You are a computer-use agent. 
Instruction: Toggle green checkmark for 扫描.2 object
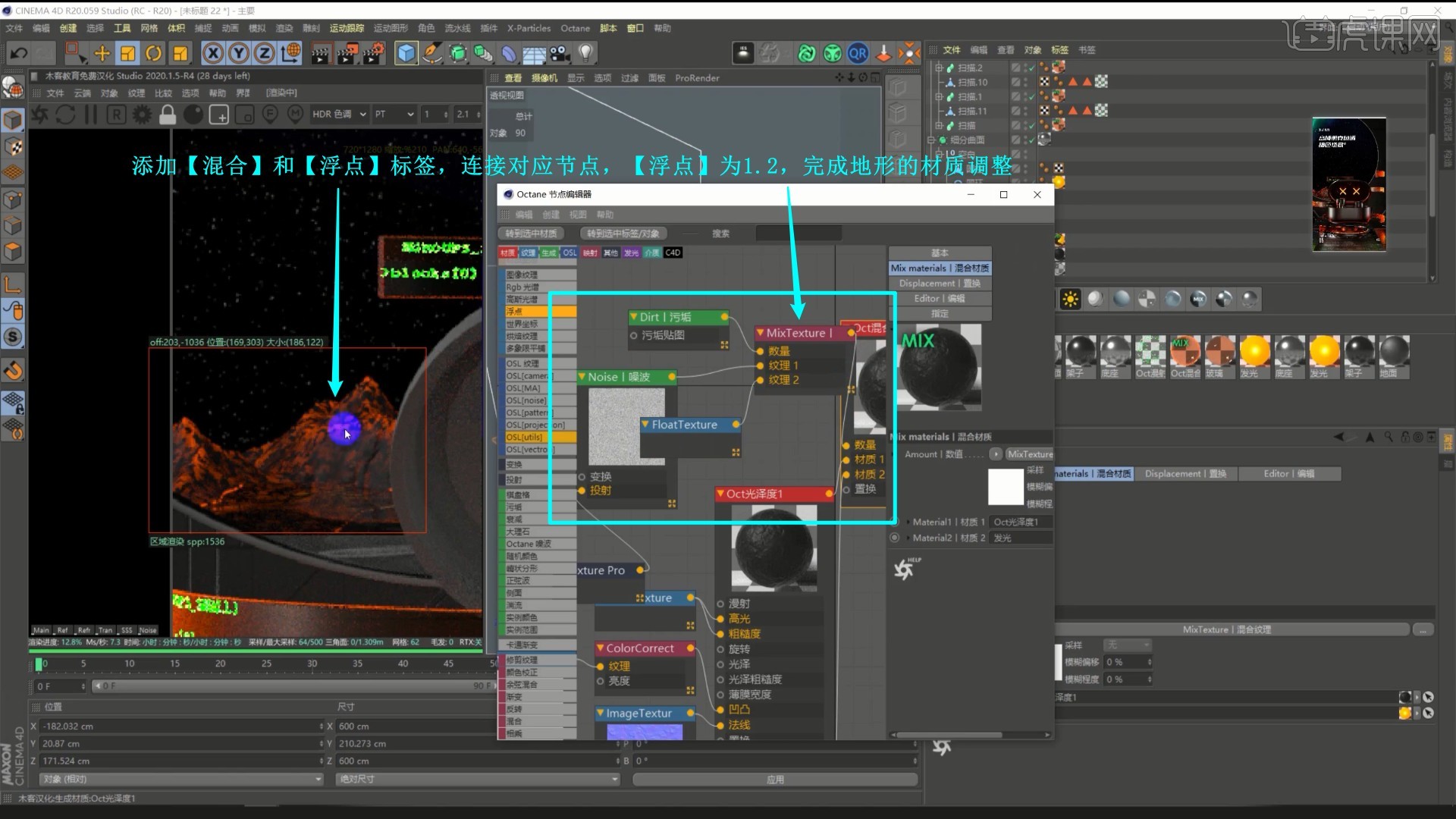pos(1031,68)
